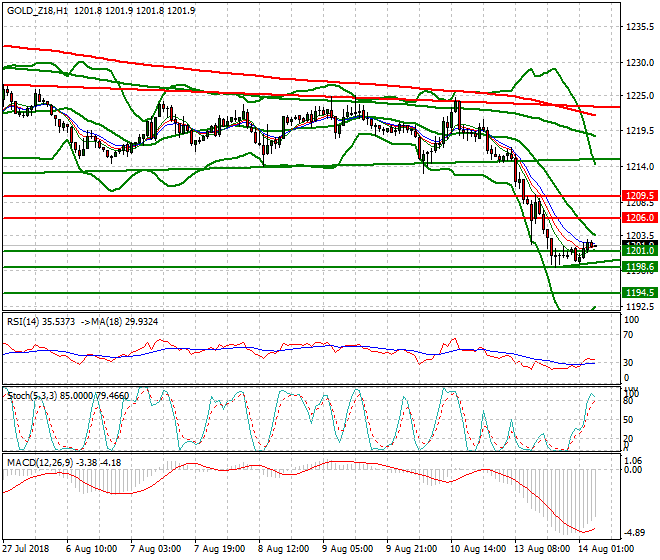The height and width of the screenshot is (560, 660).
Task: Select the 1214.0 value on price axis
Action: click(x=638, y=166)
